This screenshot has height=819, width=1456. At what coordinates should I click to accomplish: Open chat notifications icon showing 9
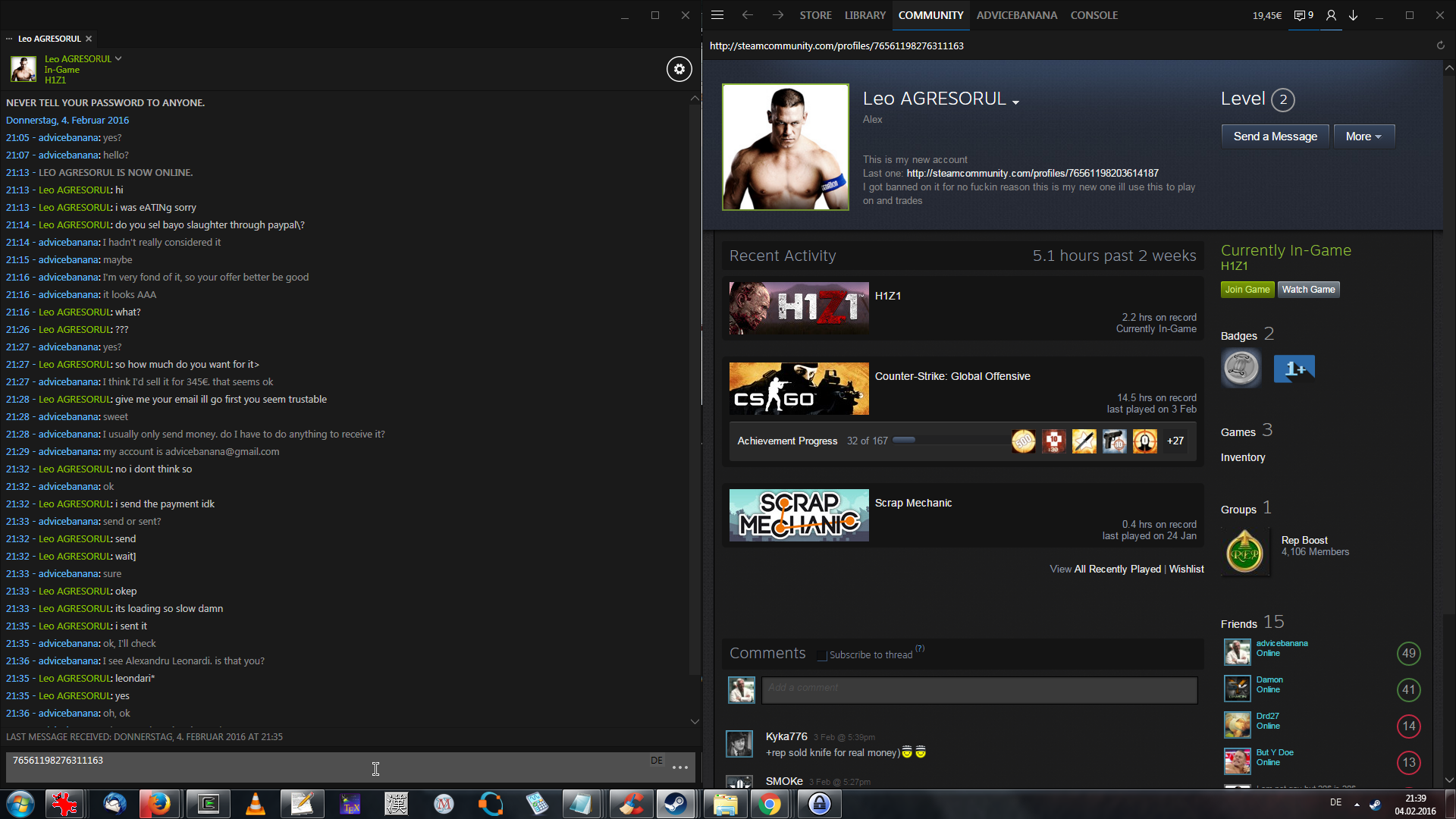(1304, 15)
